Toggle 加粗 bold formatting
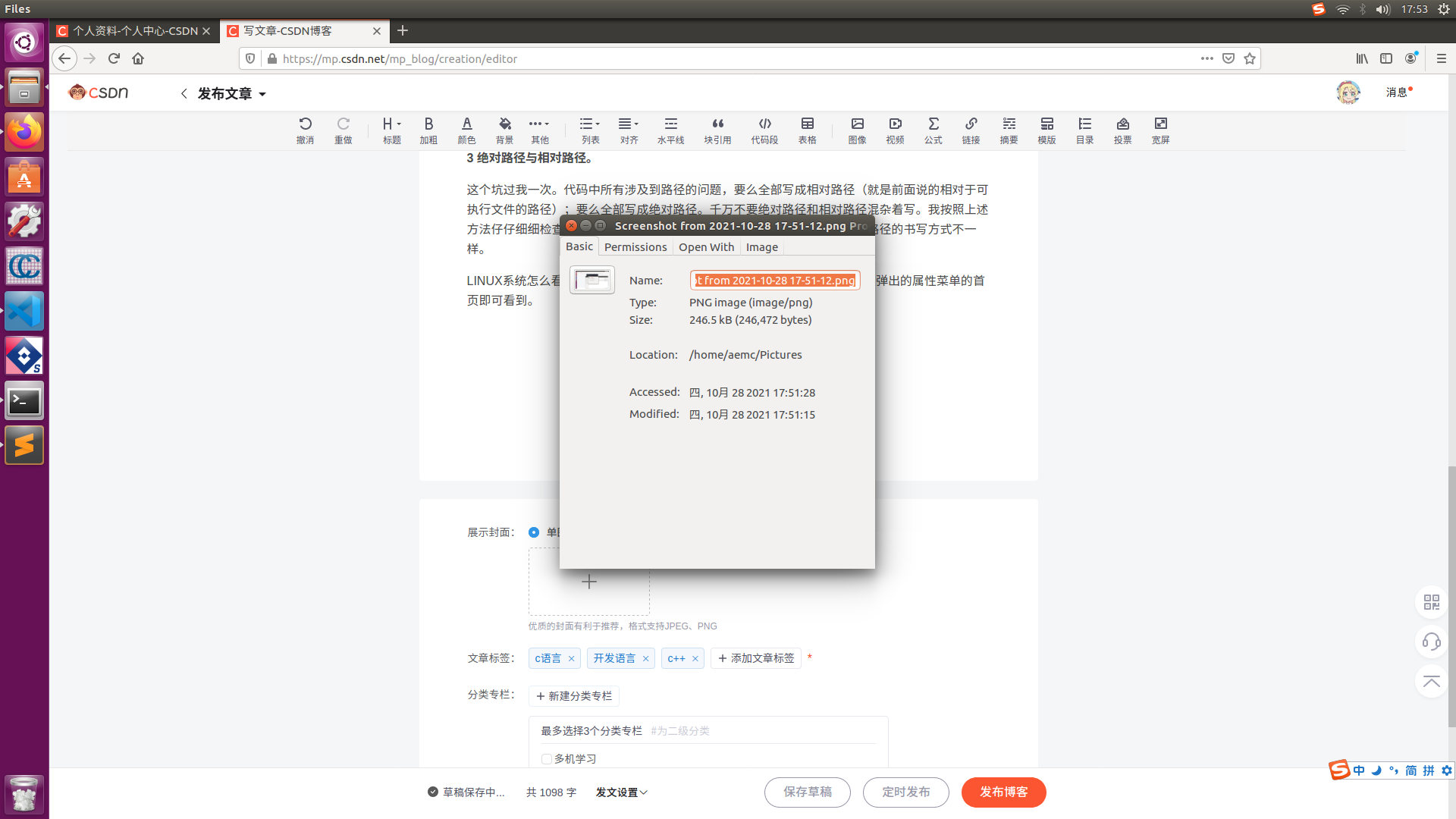This screenshot has width=1456, height=819. 429,130
